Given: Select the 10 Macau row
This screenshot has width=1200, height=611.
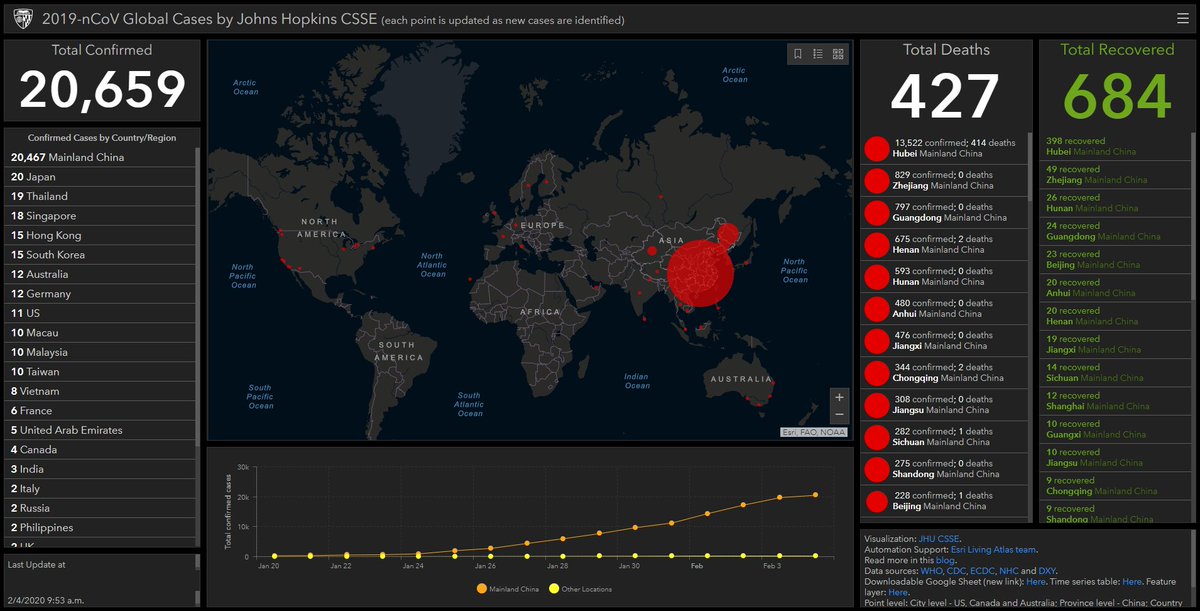Looking at the screenshot, I should coord(100,333).
